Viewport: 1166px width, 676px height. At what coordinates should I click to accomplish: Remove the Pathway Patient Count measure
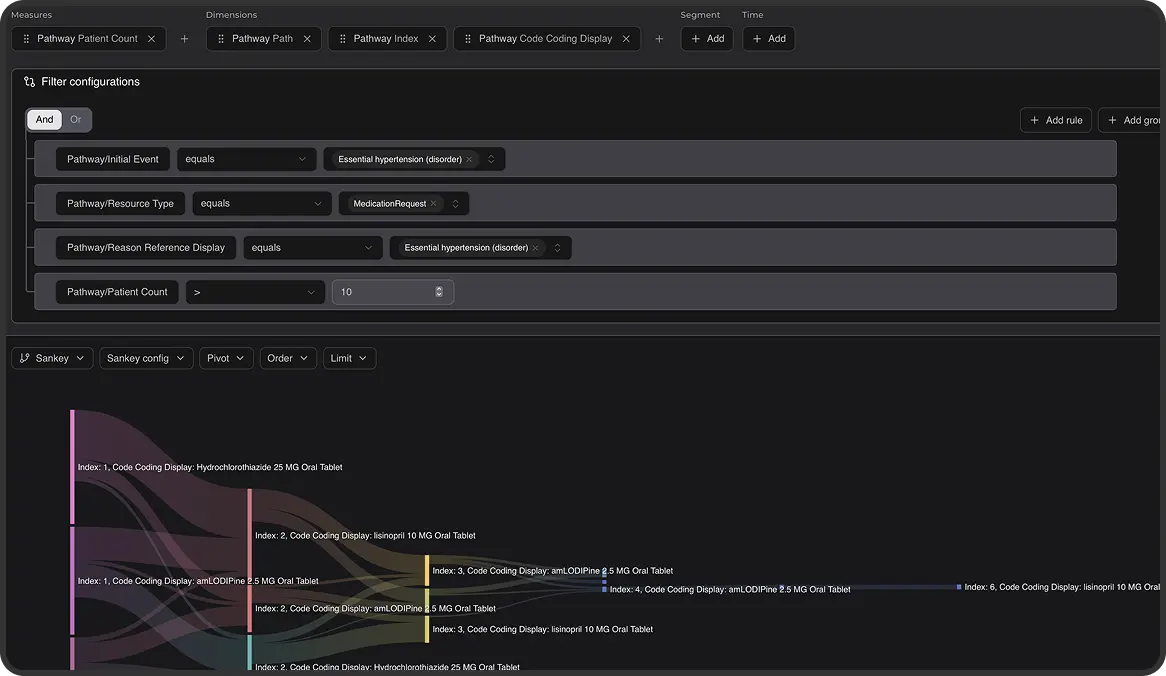pyautogui.click(x=151, y=39)
